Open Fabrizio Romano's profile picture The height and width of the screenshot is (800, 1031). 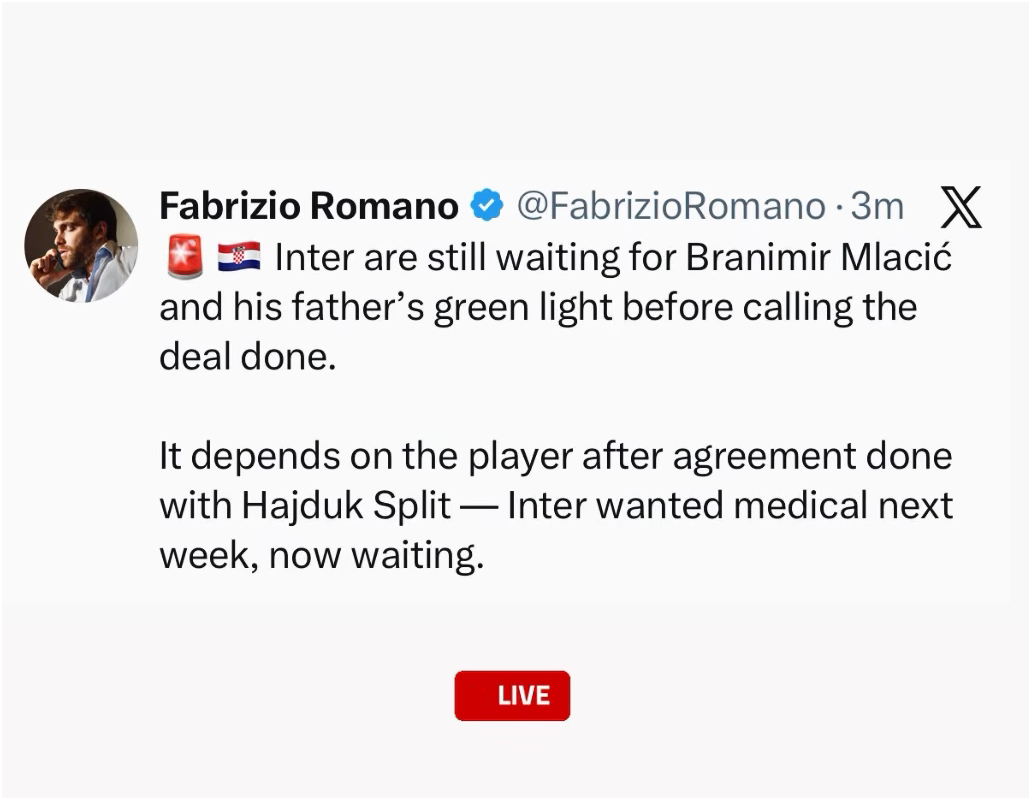point(82,246)
